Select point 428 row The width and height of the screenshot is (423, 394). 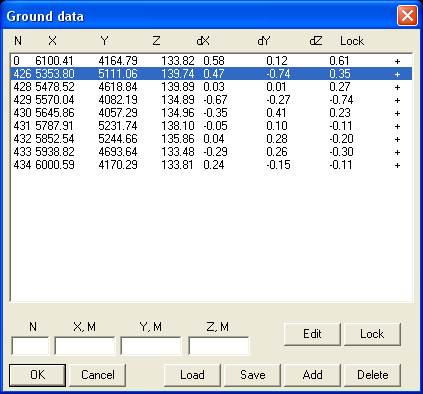(211, 87)
